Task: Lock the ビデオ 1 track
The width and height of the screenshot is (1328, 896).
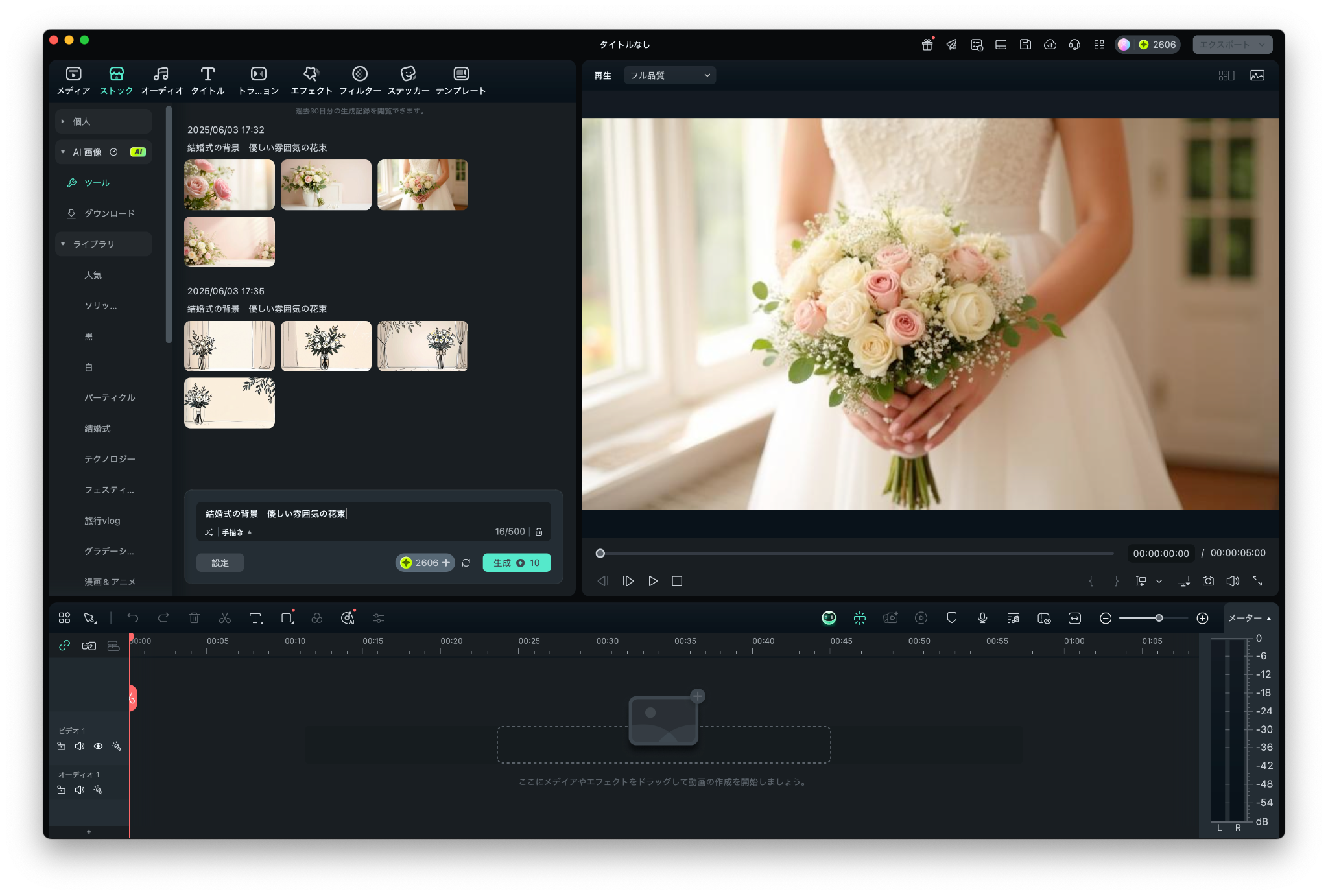Action: 62,746
